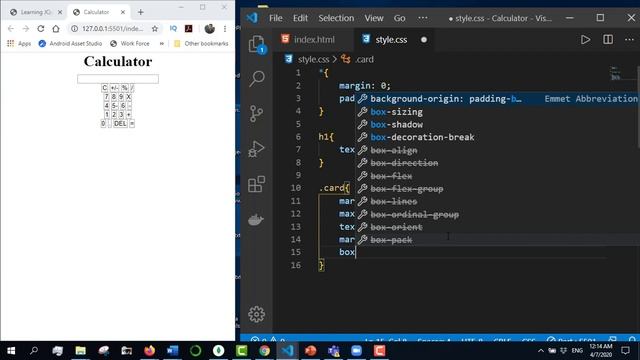This screenshot has width=640, height=360.
Task: Click the calculator % button
Action: pyautogui.click(x=124, y=88)
